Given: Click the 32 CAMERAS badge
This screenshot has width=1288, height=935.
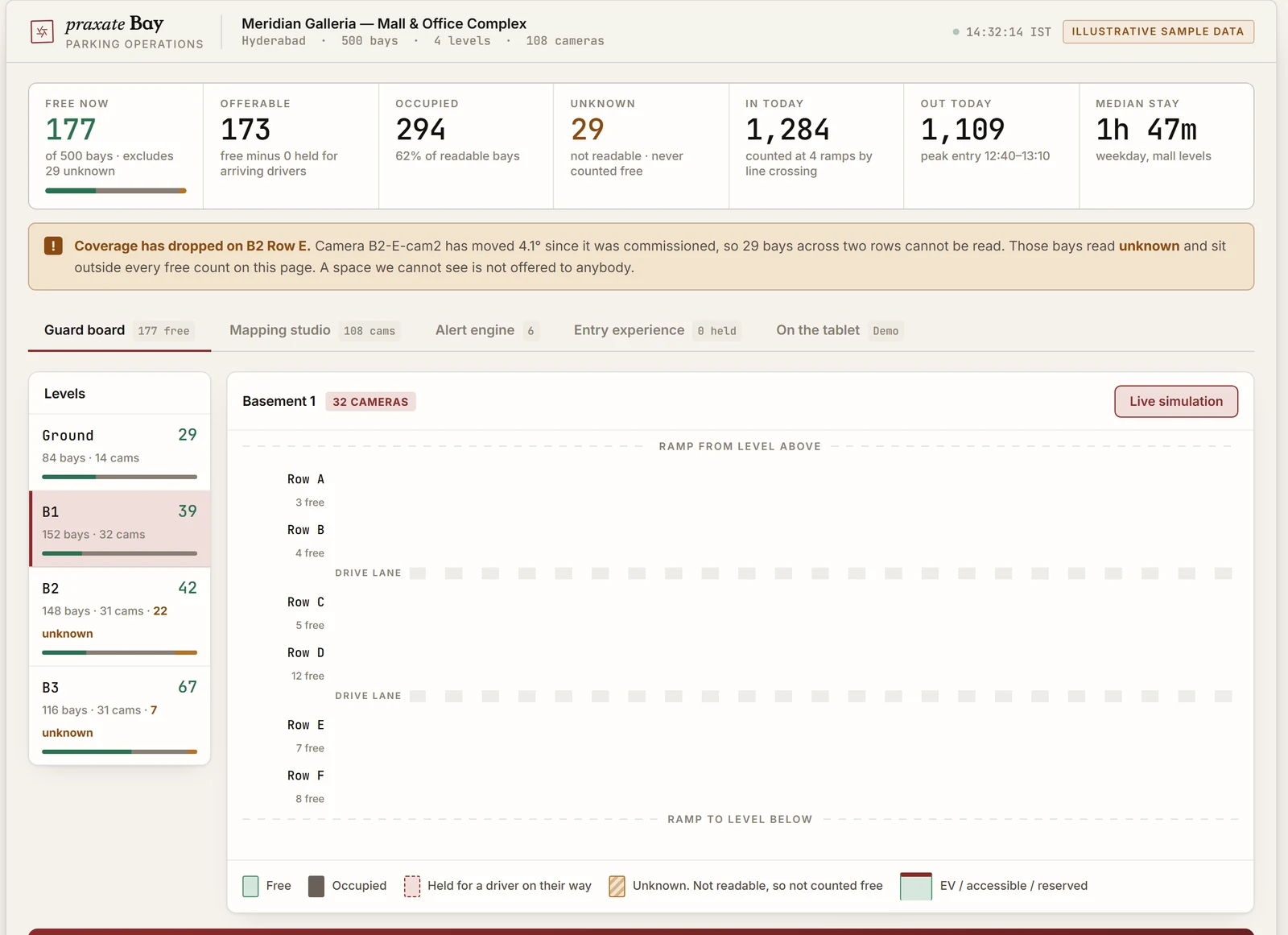Looking at the screenshot, I should [370, 402].
